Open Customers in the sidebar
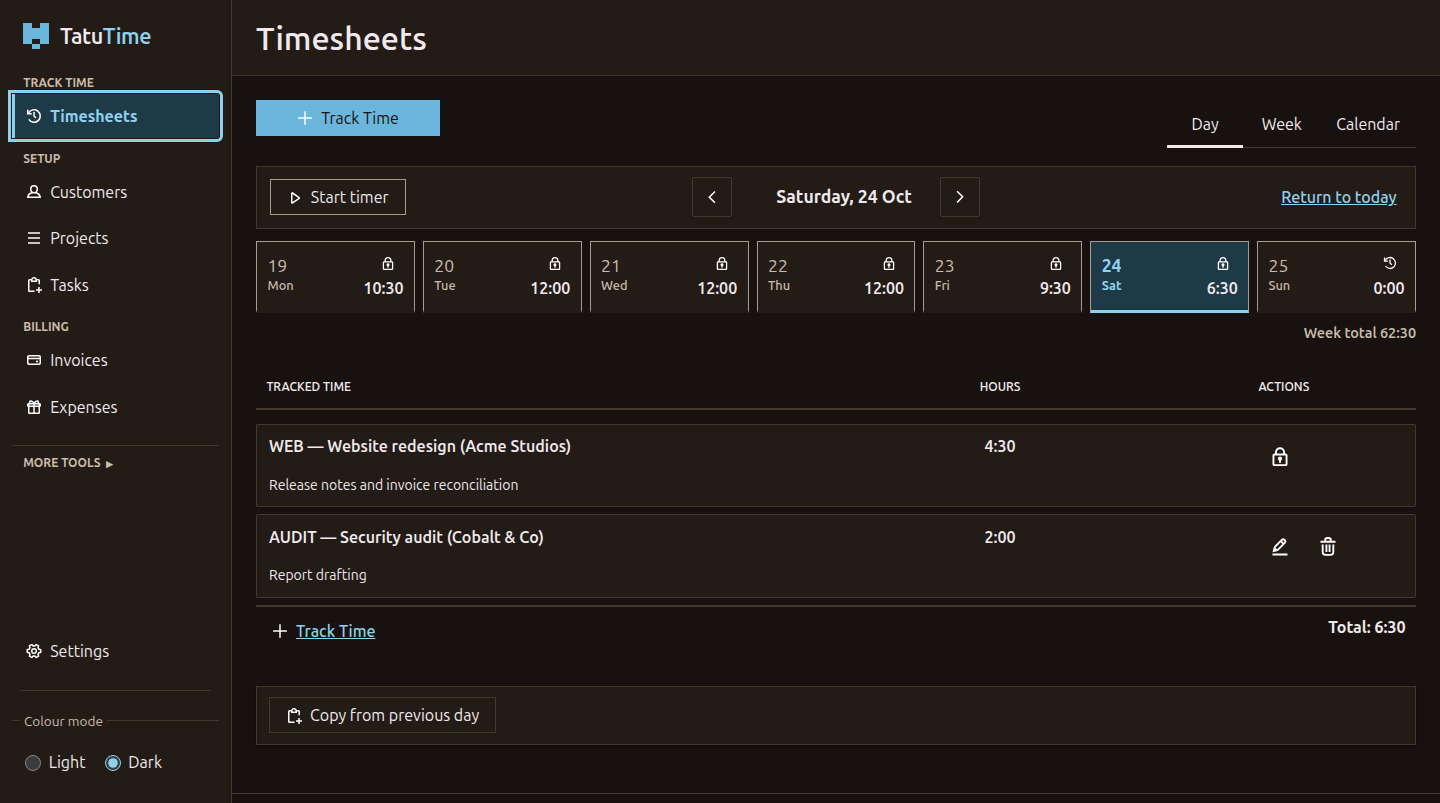Viewport: 1440px width, 803px height. click(x=116, y=192)
